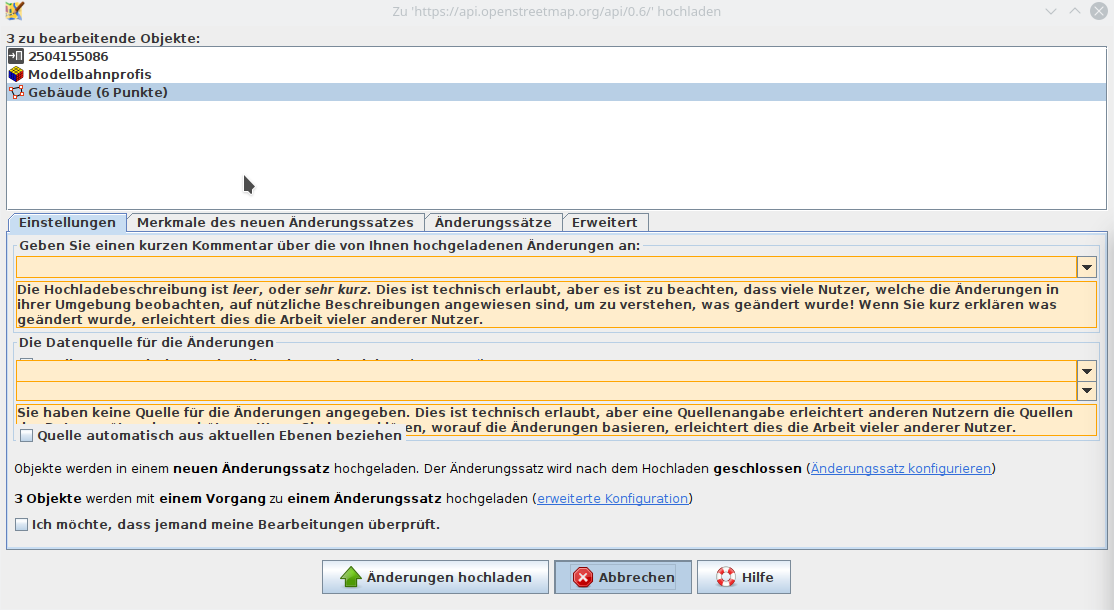This screenshot has width=1114, height=610.
Task: Switch to 'Merkmale des neuen Änderungssatzes' tab
Action: click(275, 222)
